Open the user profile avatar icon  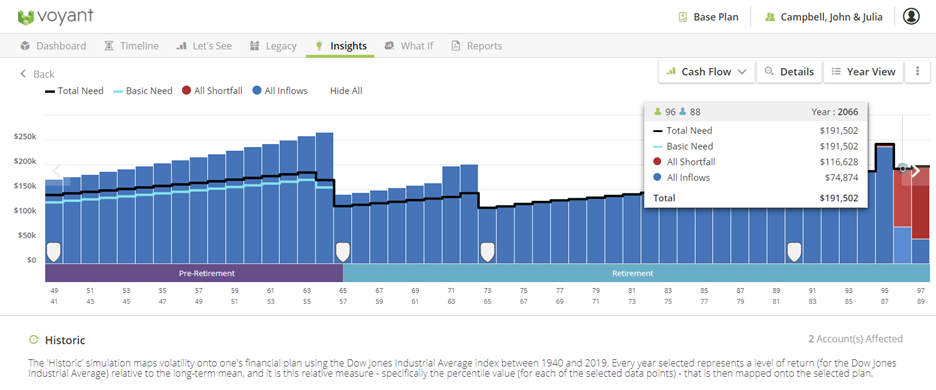click(x=911, y=17)
